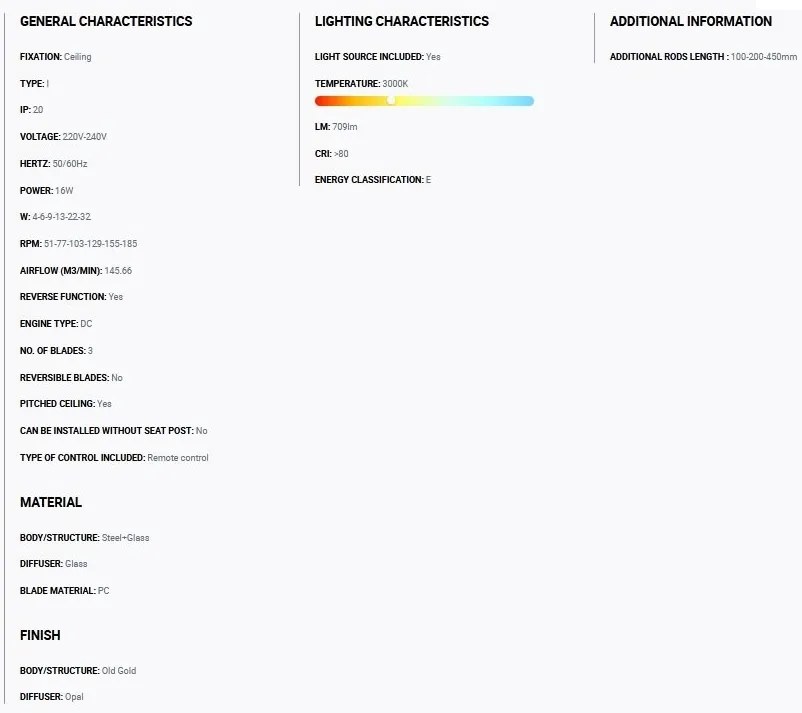
Task: Click the Material section heading
Action: (x=51, y=502)
